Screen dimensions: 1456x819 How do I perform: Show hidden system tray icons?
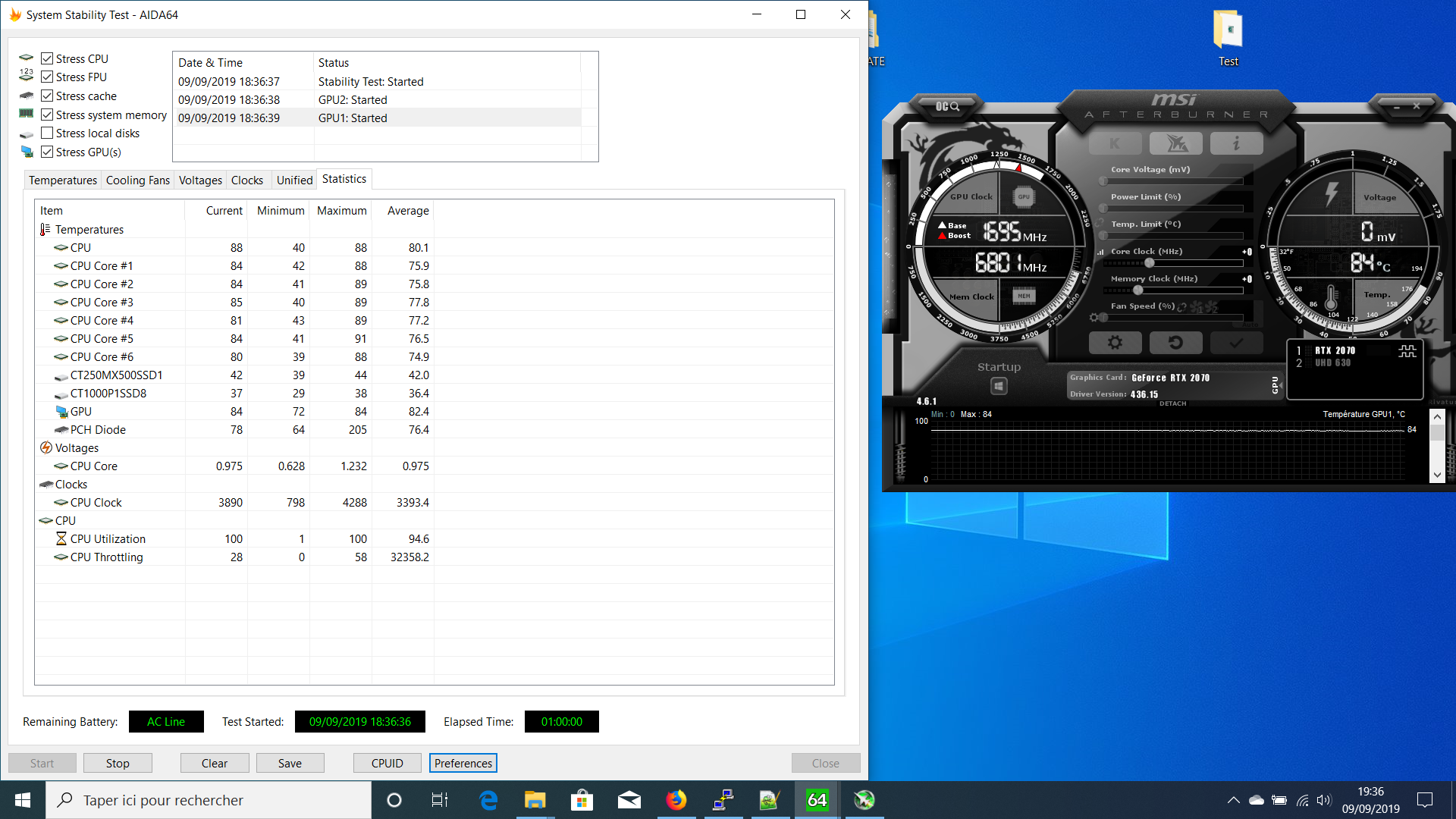pyautogui.click(x=1234, y=800)
